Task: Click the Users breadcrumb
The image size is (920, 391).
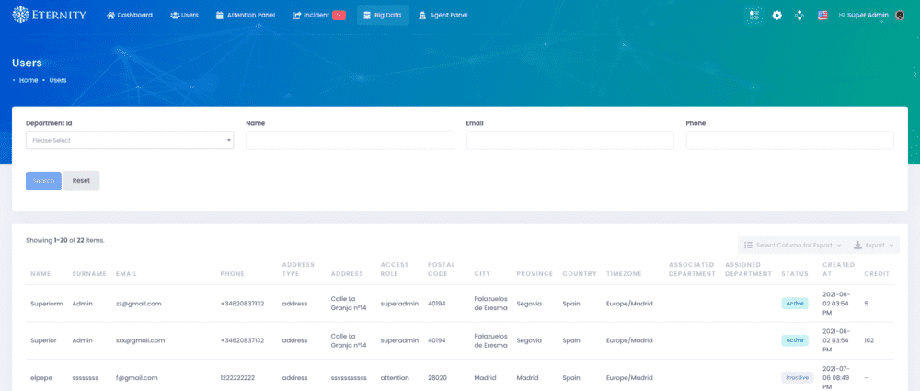Action: [x=58, y=80]
